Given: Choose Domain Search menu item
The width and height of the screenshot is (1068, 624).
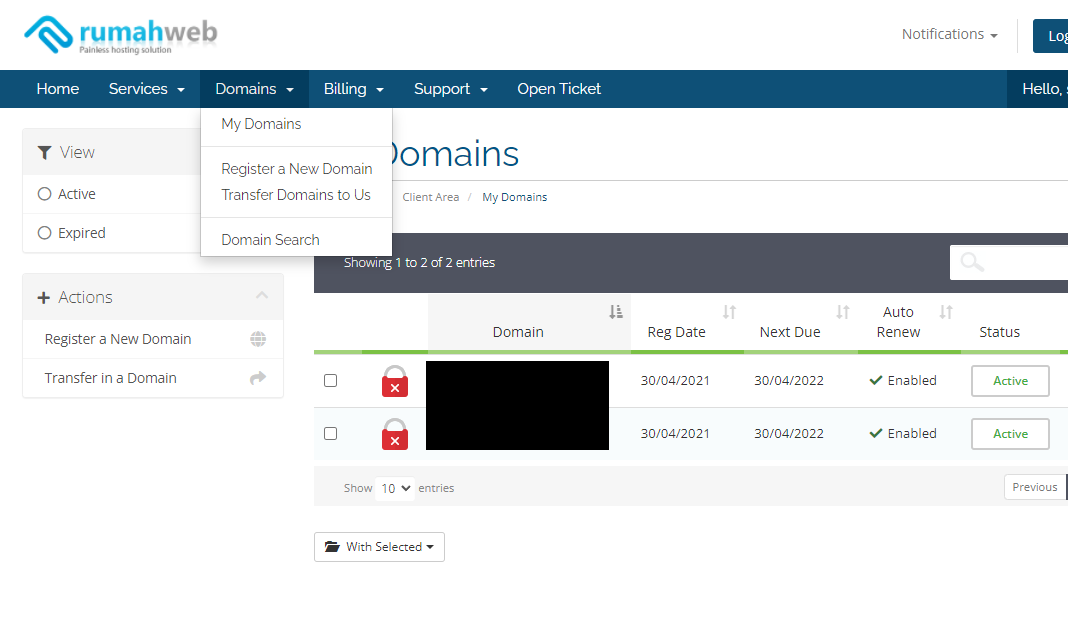Looking at the screenshot, I should tap(270, 240).
